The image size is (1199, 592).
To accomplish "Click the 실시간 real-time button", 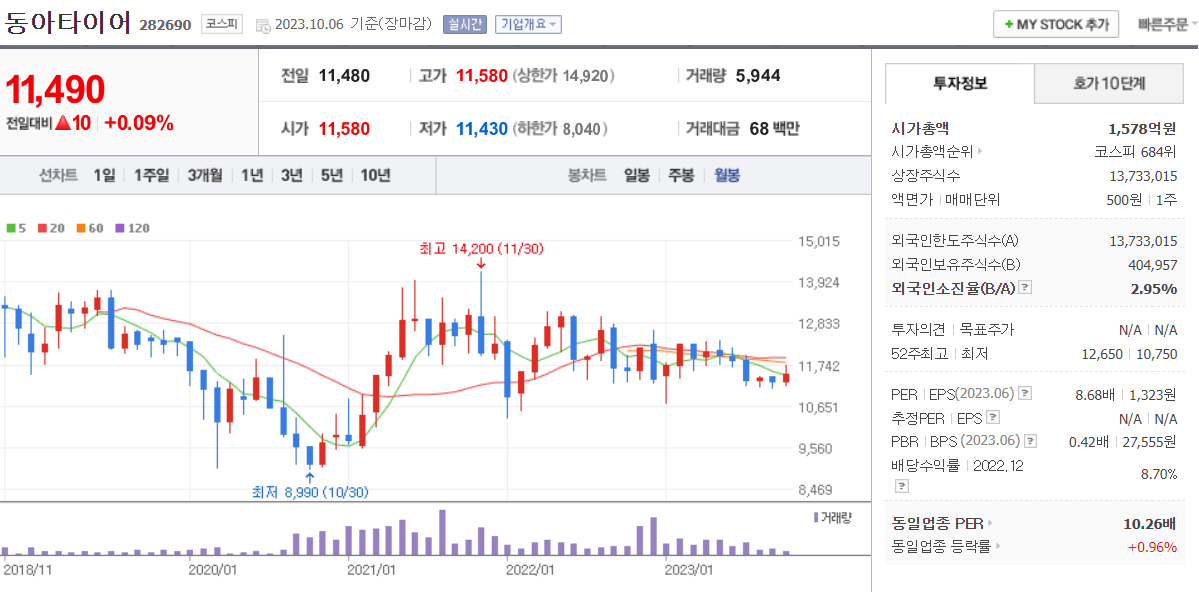I will click(x=465, y=24).
